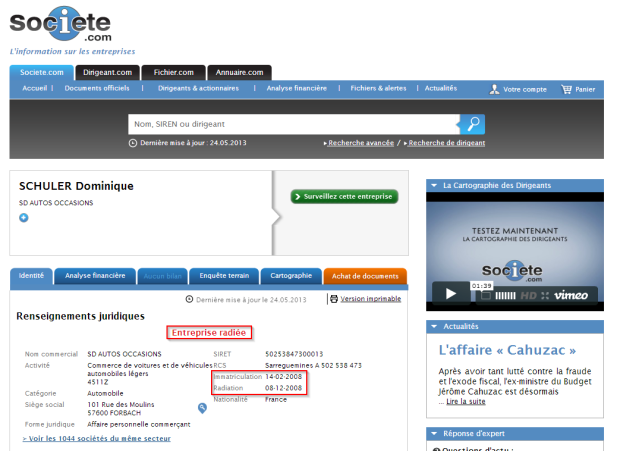Open the Analyse financière navigation menu item
The width and height of the screenshot is (620, 451).
point(297,88)
